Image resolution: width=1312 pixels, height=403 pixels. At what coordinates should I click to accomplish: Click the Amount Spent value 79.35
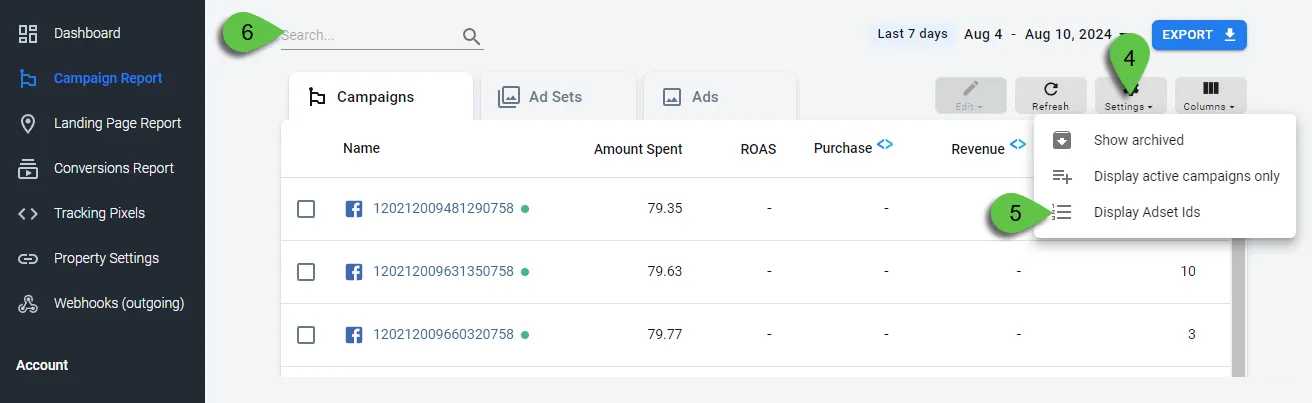664,209
